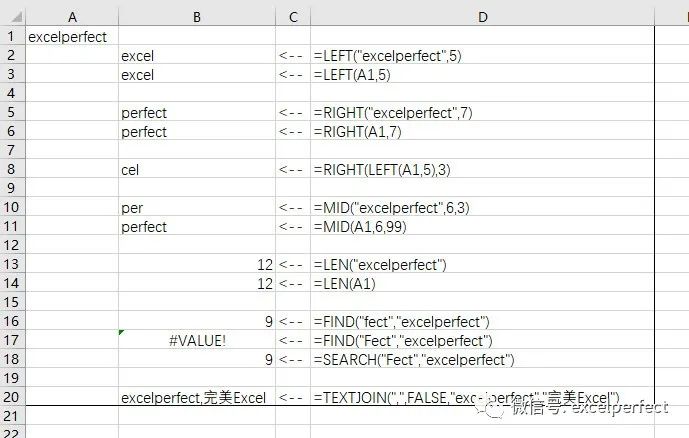The height and width of the screenshot is (438, 689).
Task: Select column B header
Action: tap(197, 17)
